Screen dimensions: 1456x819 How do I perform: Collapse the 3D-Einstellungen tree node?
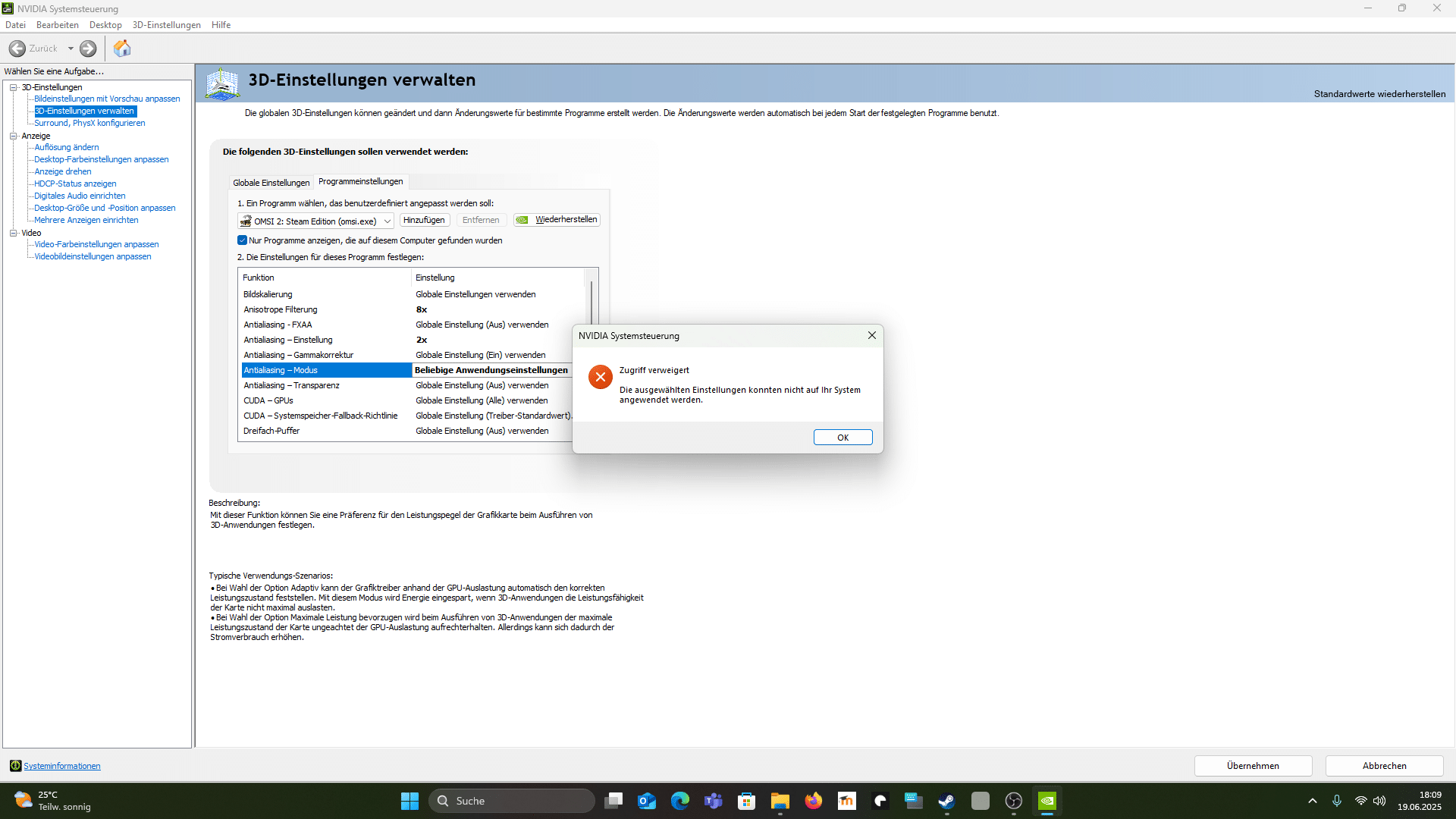pos(14,87)
